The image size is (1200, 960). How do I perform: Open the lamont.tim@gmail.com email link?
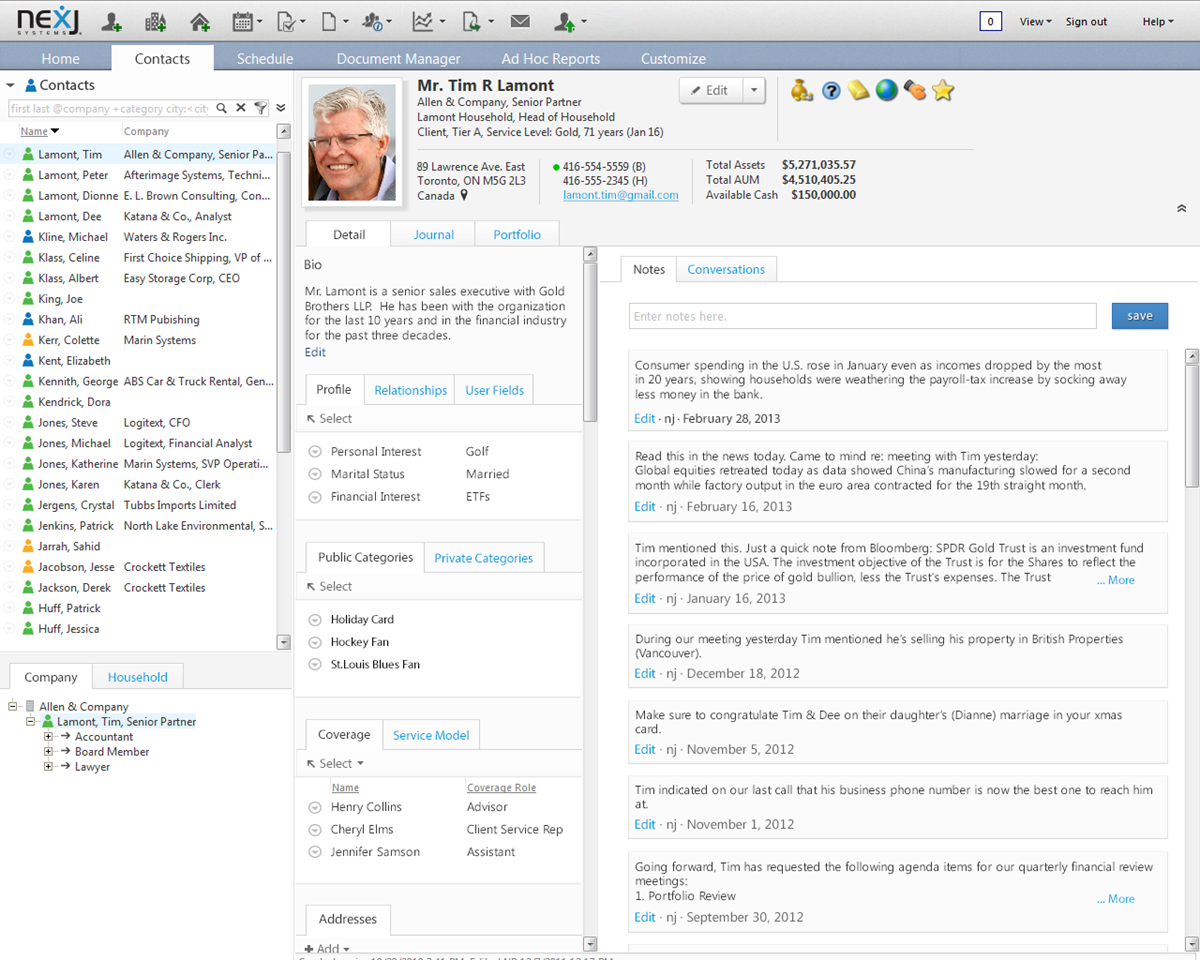tap(621, 196)
